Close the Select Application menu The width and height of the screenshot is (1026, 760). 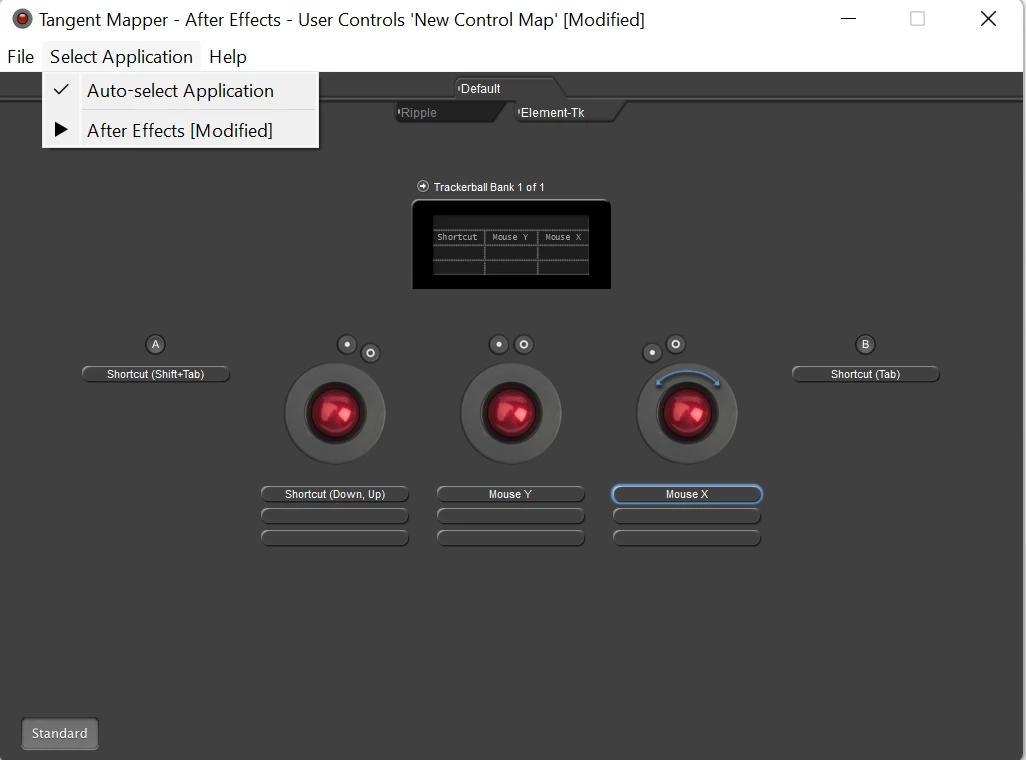[121, 57]
